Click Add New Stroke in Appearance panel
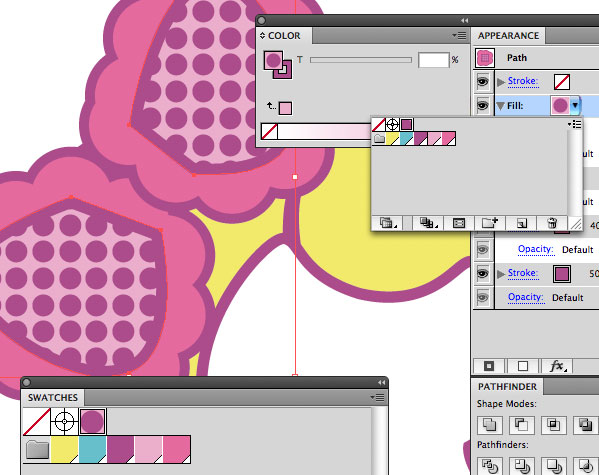The height and width of the screenshot is (475, 599). click(489, 366)
